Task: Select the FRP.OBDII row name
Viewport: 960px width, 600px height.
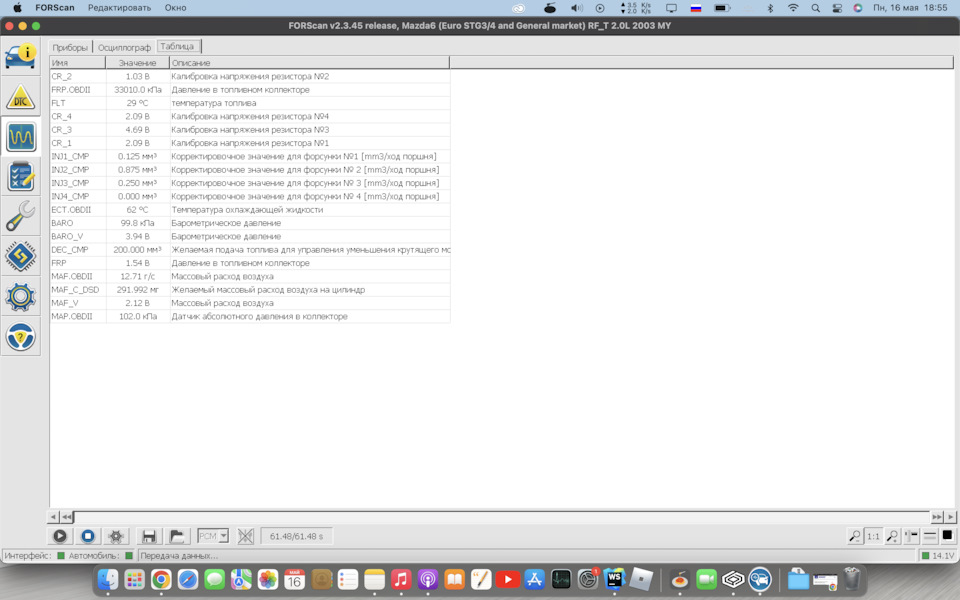Action: (70, 90)
